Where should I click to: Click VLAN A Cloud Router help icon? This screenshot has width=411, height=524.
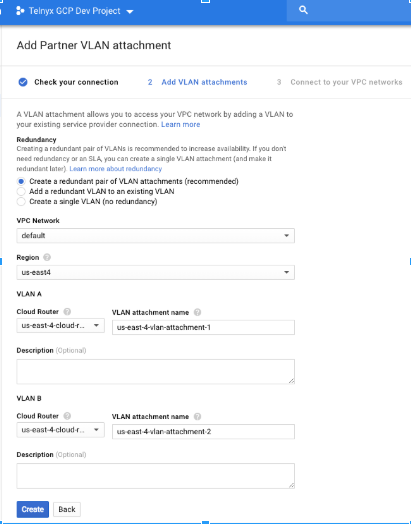[67, 311]
